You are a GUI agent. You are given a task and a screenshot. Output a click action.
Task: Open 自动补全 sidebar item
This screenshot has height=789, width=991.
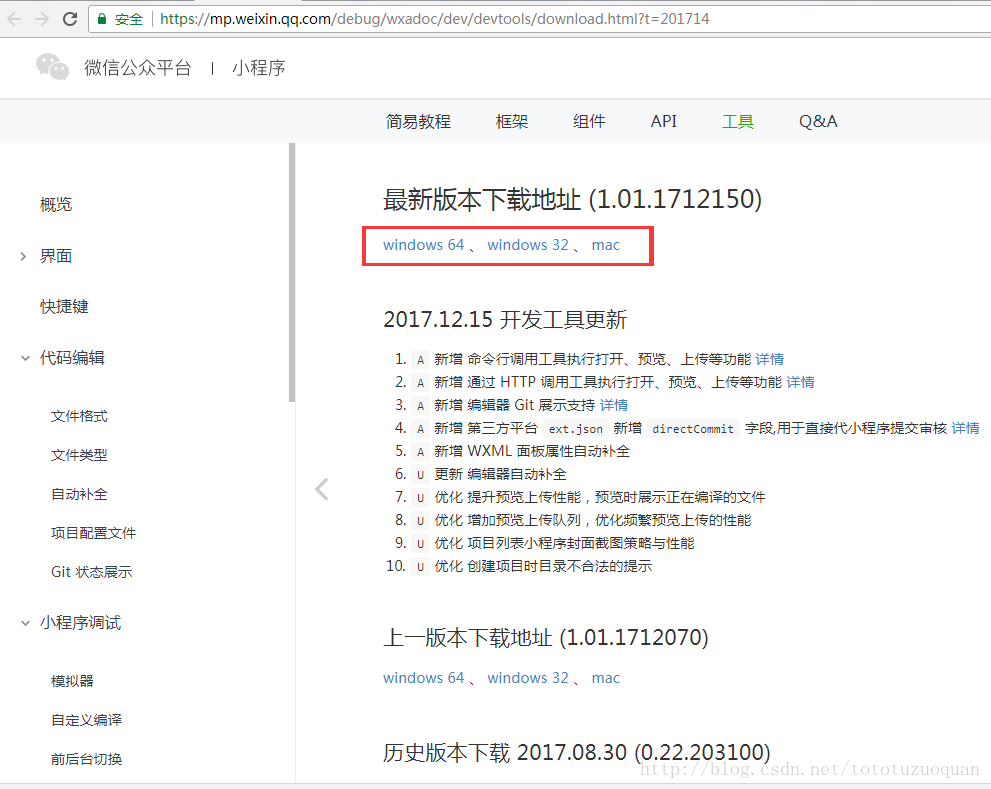coord(80,494)
